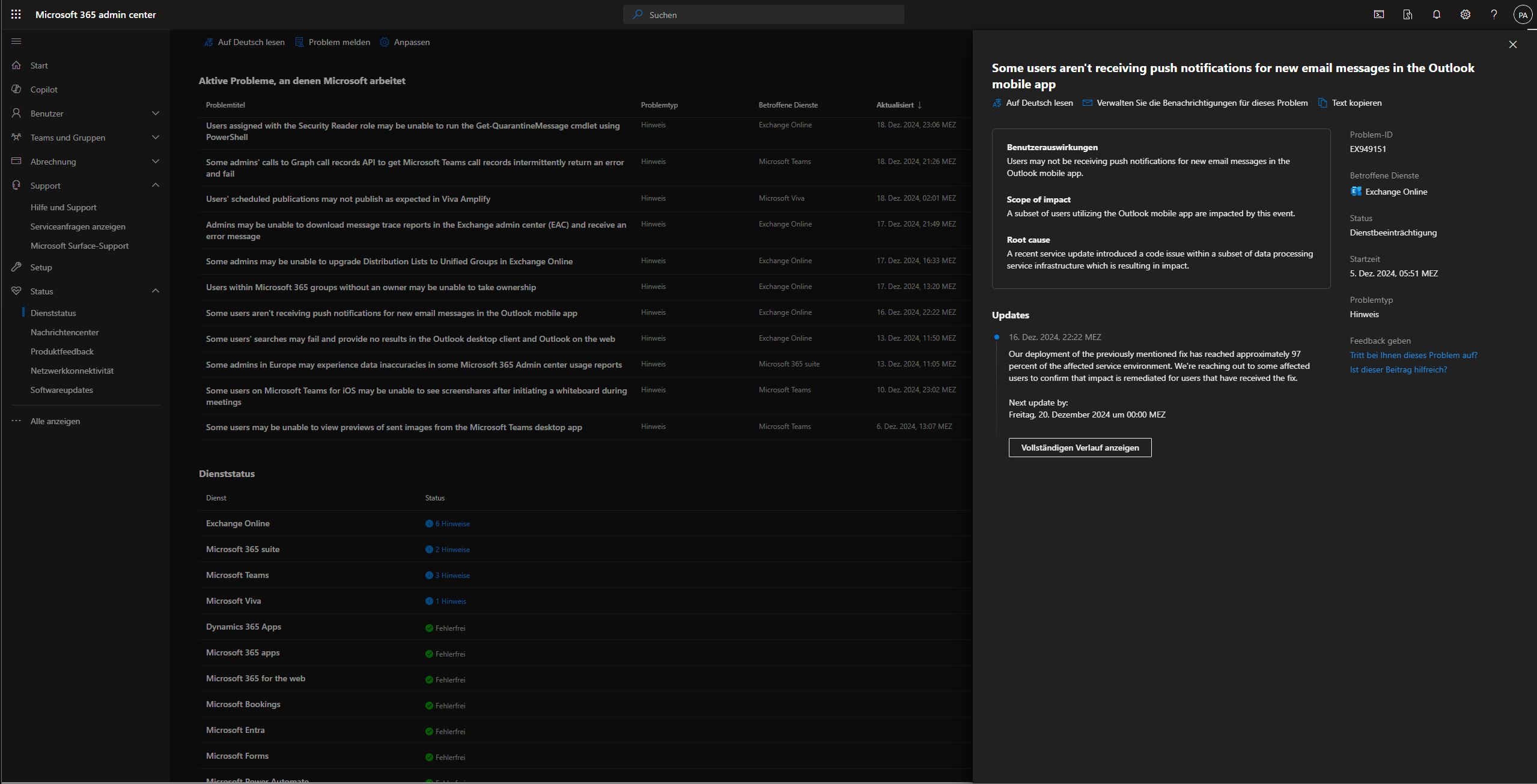Open the 6 Hinweise link for Exchange Online
Screen dimensions: 1537x784
click(x=452, y=524)
